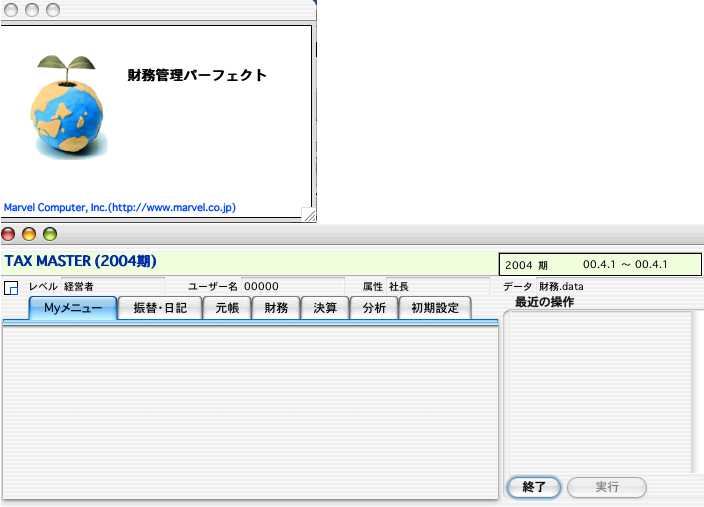Image resolution: width=704 pixels, height=507 pixels.
Task: Go to the 決算 tab
Action: click(325, 308)
